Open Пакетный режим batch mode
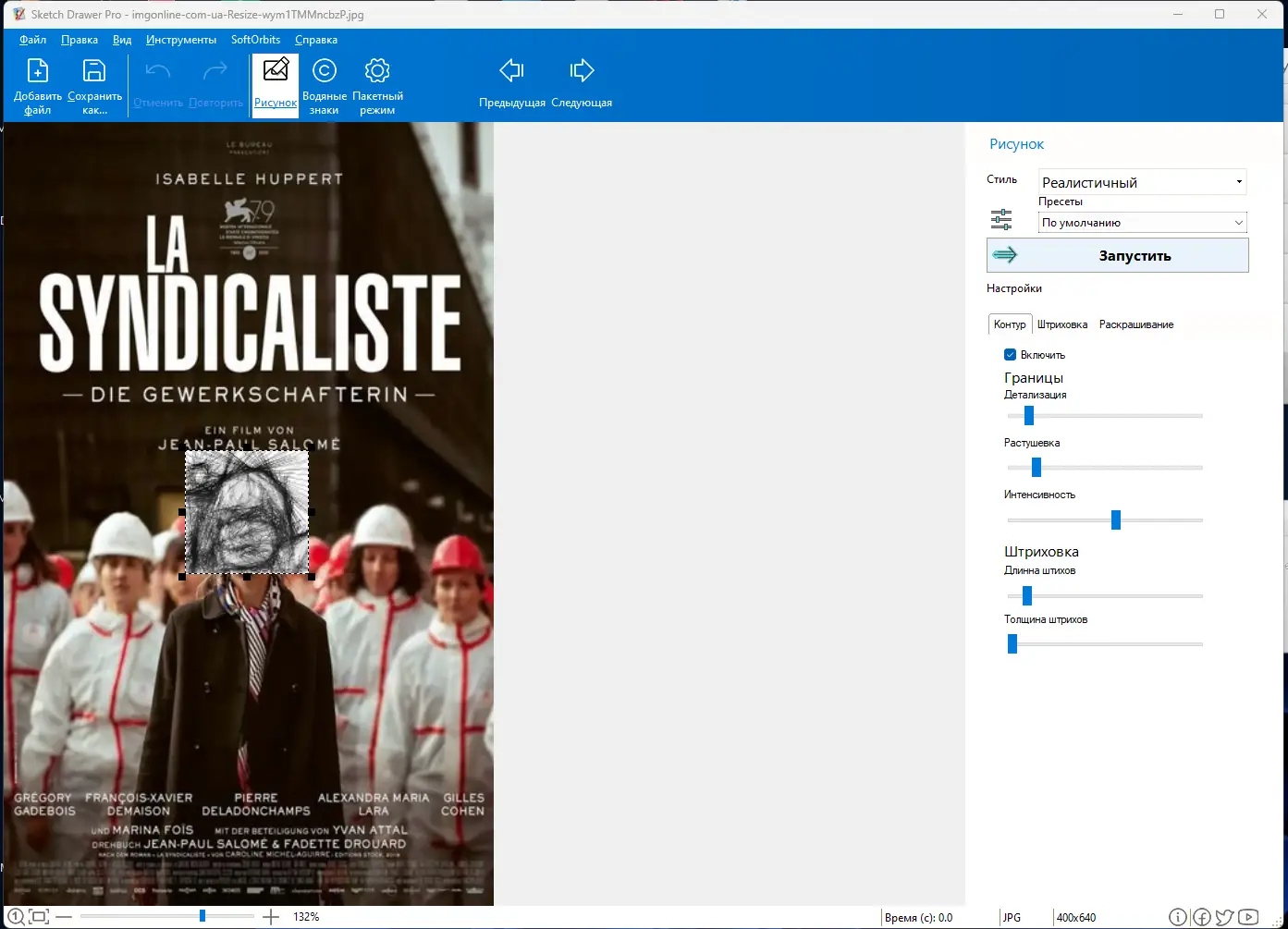The height and width of the screenshot is (929, 1288). click(377, 86)
